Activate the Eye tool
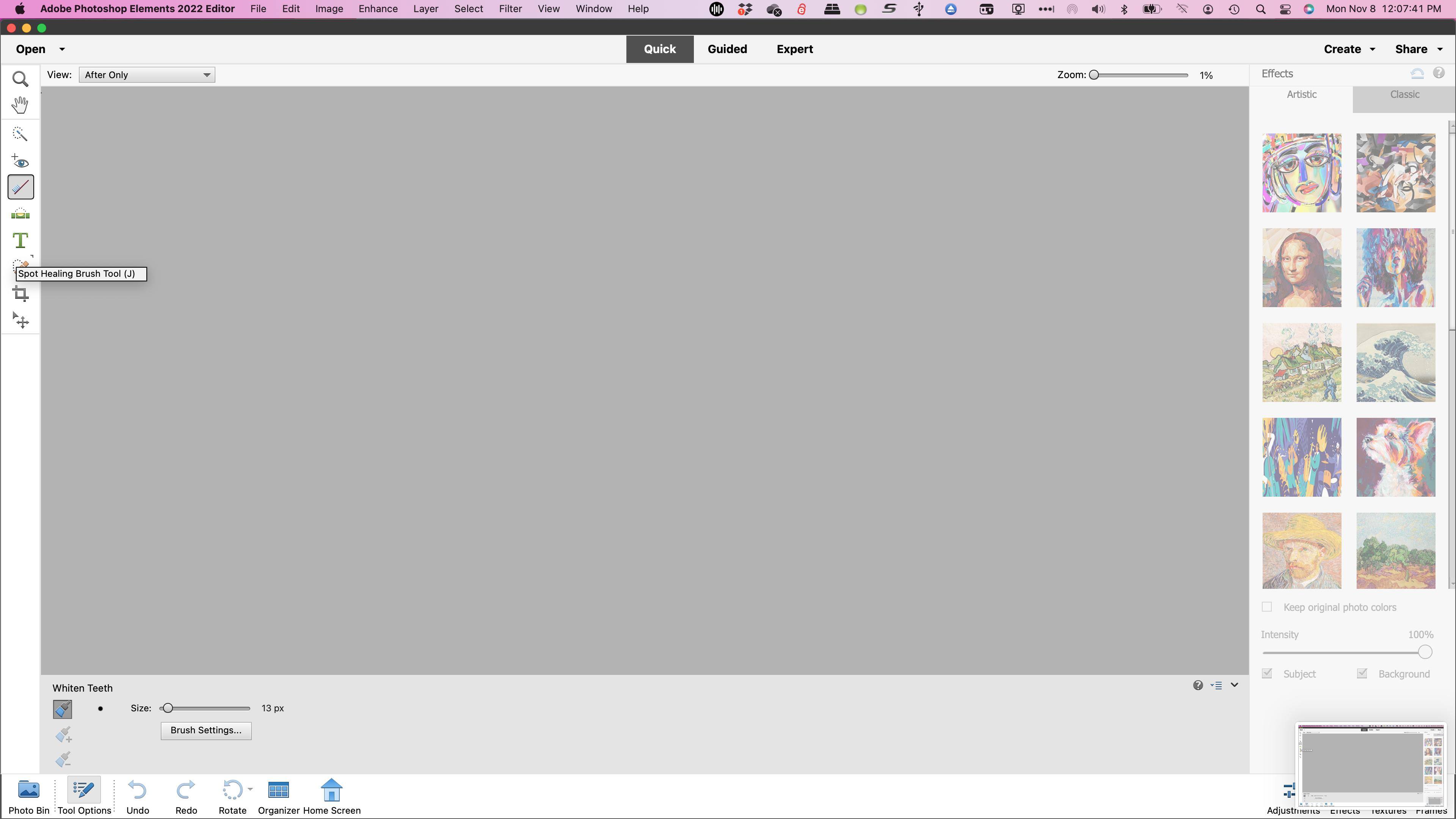Viewport: 1456px width, 819px height. click(x=20, y=162)
